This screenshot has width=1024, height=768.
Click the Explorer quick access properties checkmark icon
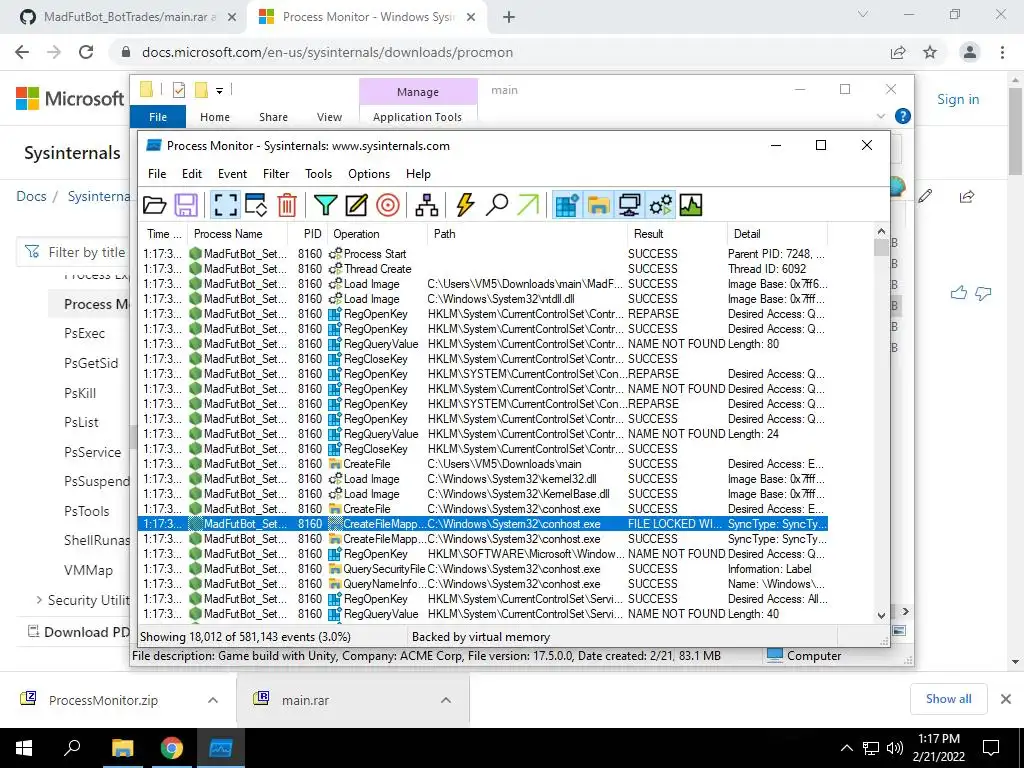pyautogui.click(x=178, y=90)
